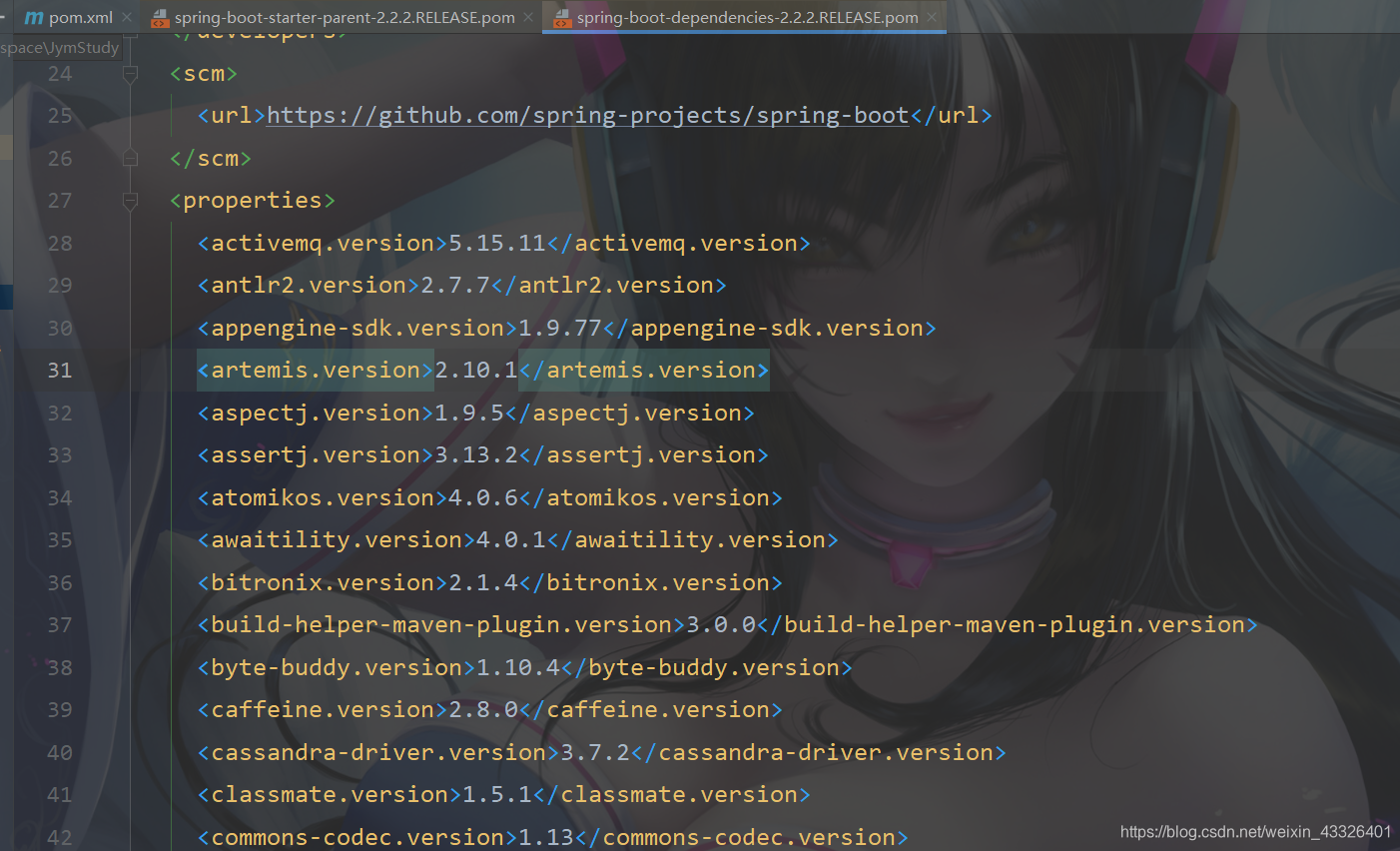Screen dimensions: 1400x851
Task: Click antlr2 version value 2.7.7
Action: click(x=455, y=286)
